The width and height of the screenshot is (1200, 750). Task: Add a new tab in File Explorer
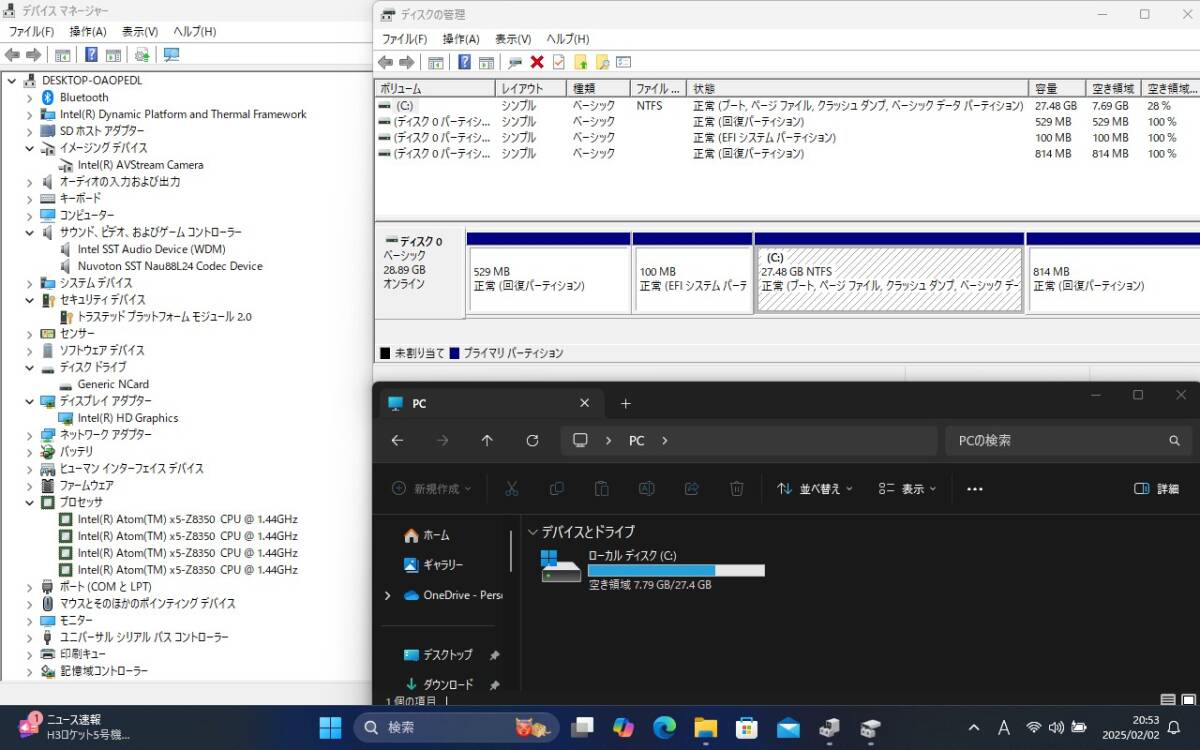coord(626,403)
